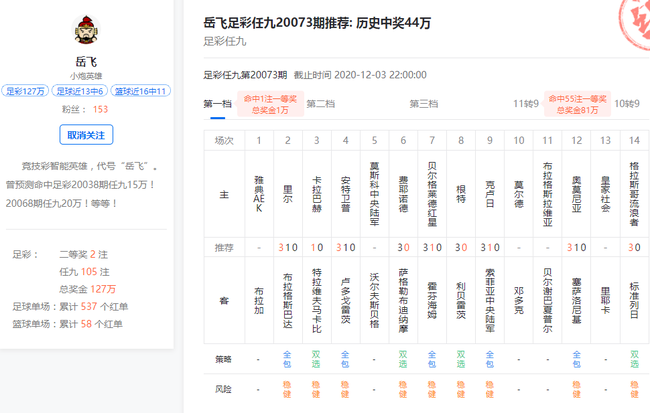Viewport: 650px width, 413px height.
Task: Click the 稳健 risk label under match 7
Action: coord(432,389)
